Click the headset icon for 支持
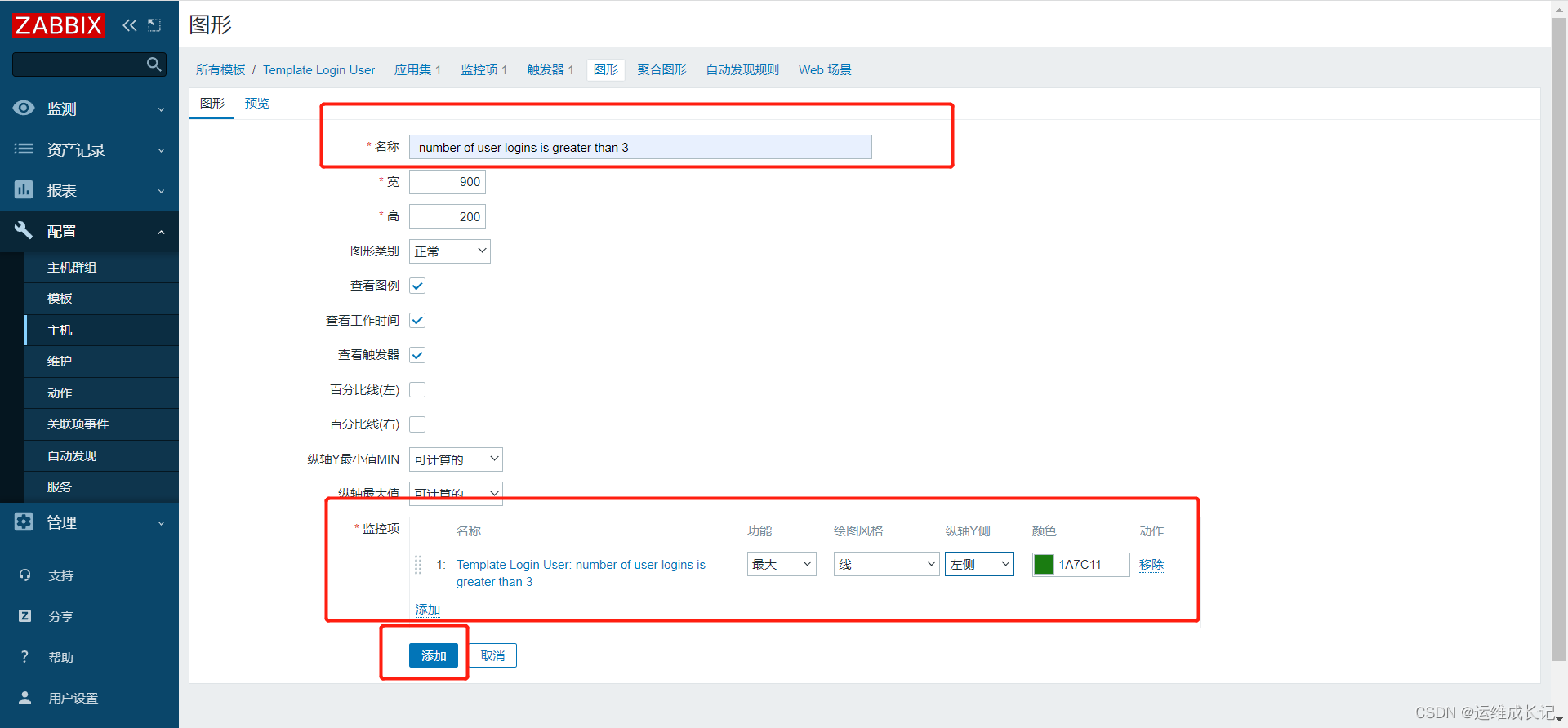The image size is (1568, 728). pos(25,575)
